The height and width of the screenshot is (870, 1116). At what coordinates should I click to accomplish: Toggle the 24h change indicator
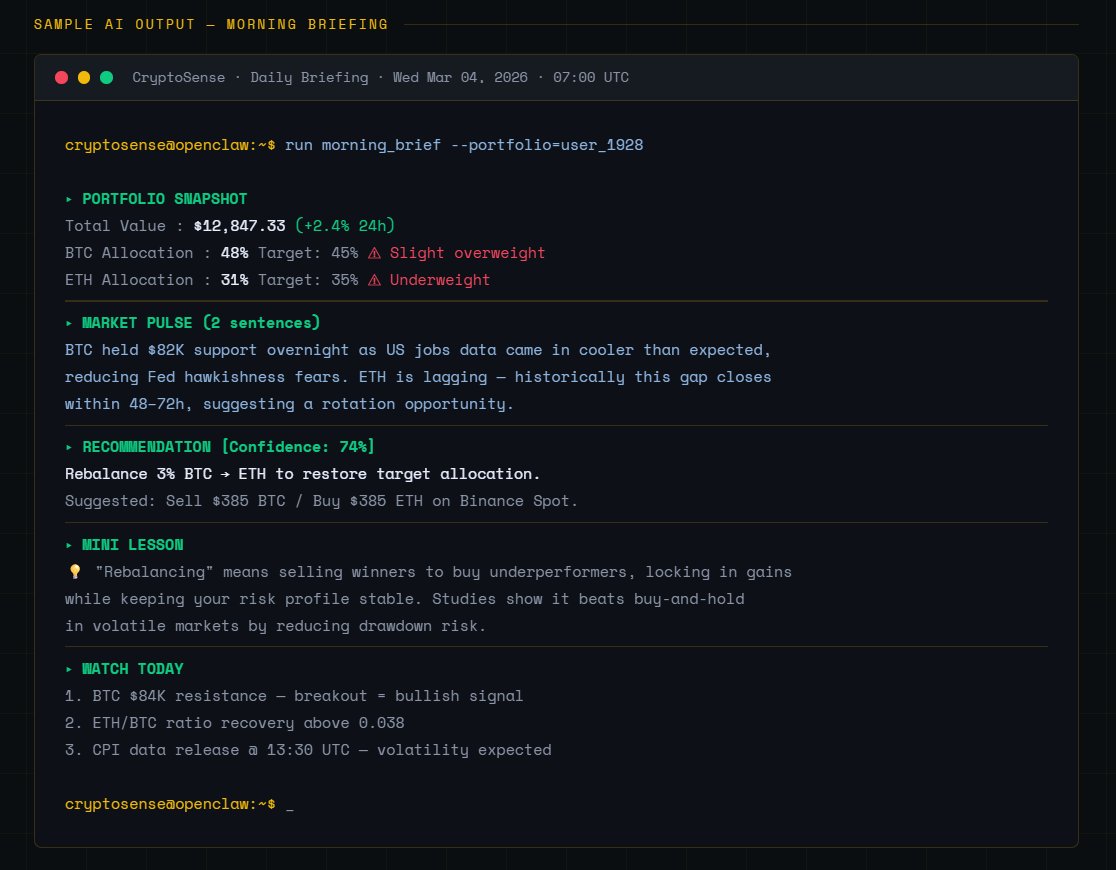coord(347,226)
